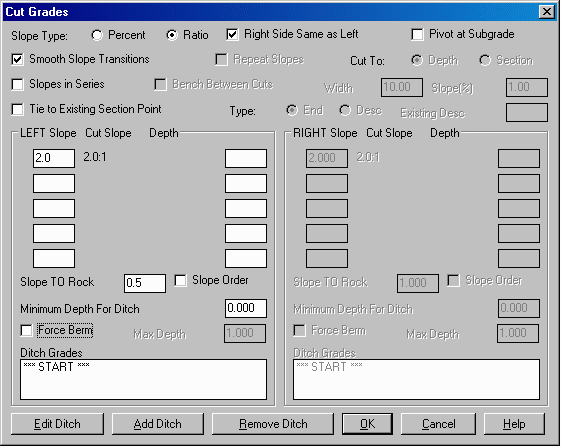561x447 pixels.
Task: Click the Remove Ditch button
Action: pos(273,424)
